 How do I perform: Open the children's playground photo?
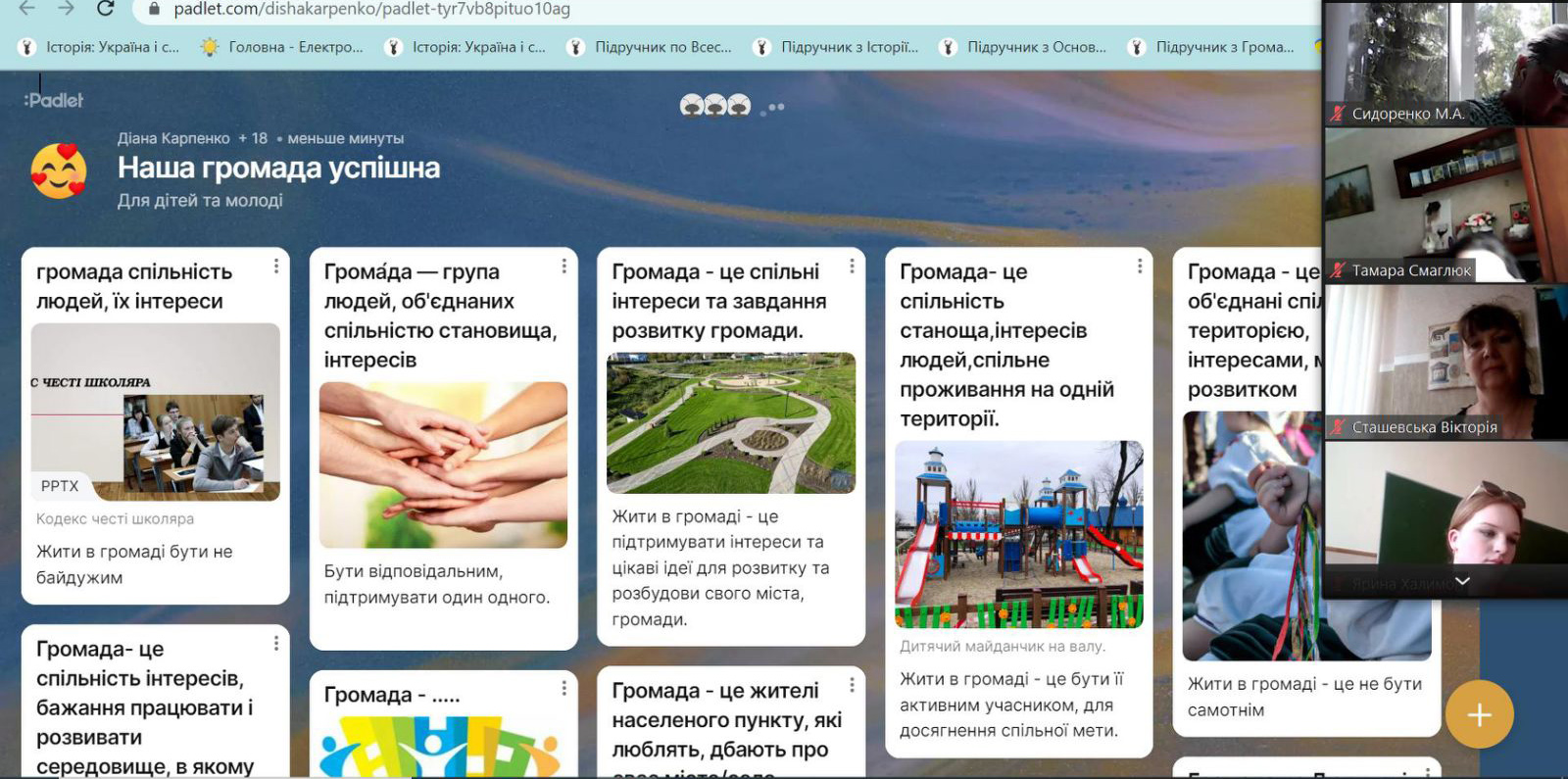(x=1019, y=534)
